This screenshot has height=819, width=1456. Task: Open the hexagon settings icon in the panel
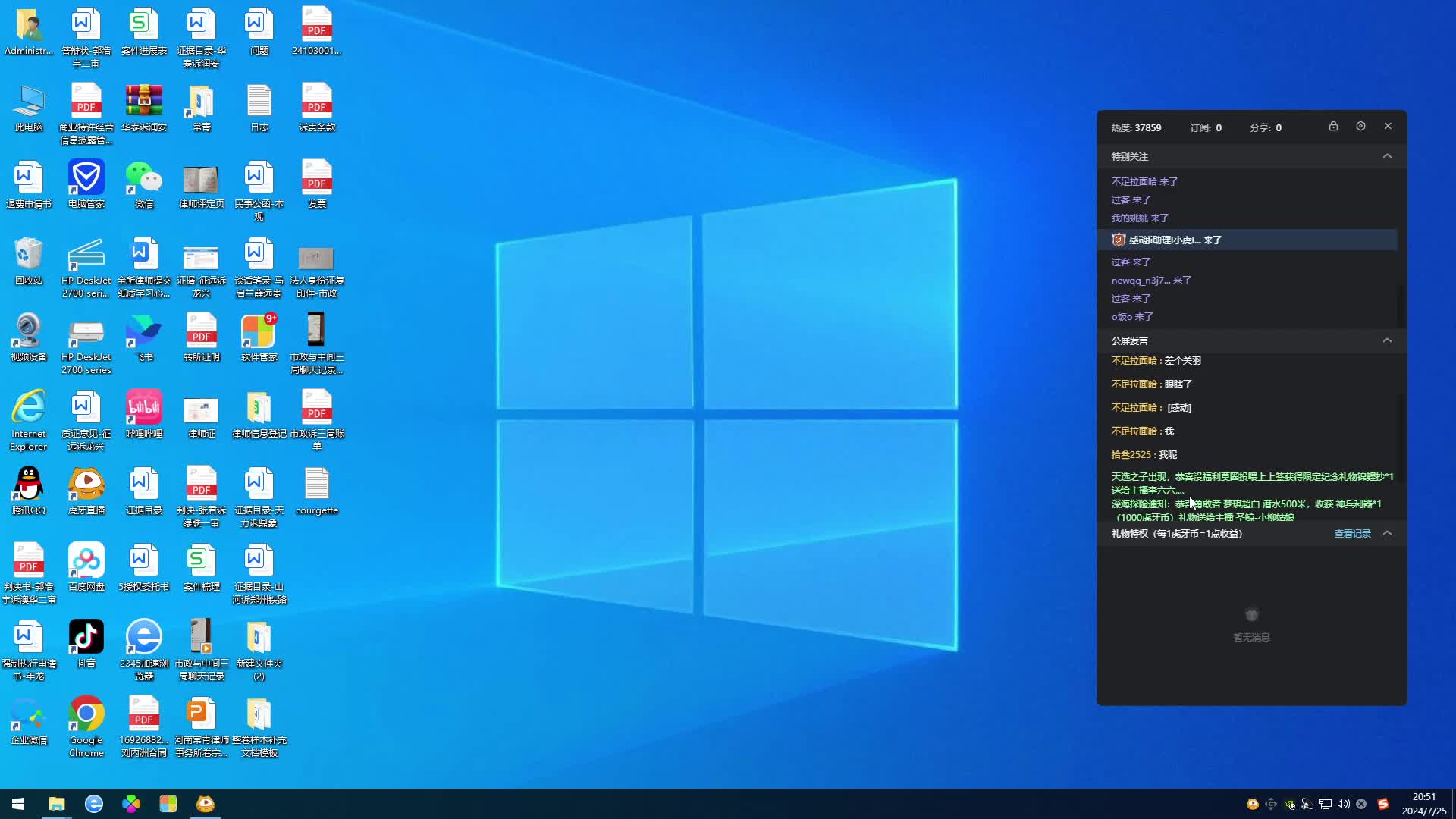pyautogui.click(x=1360, y=127)
